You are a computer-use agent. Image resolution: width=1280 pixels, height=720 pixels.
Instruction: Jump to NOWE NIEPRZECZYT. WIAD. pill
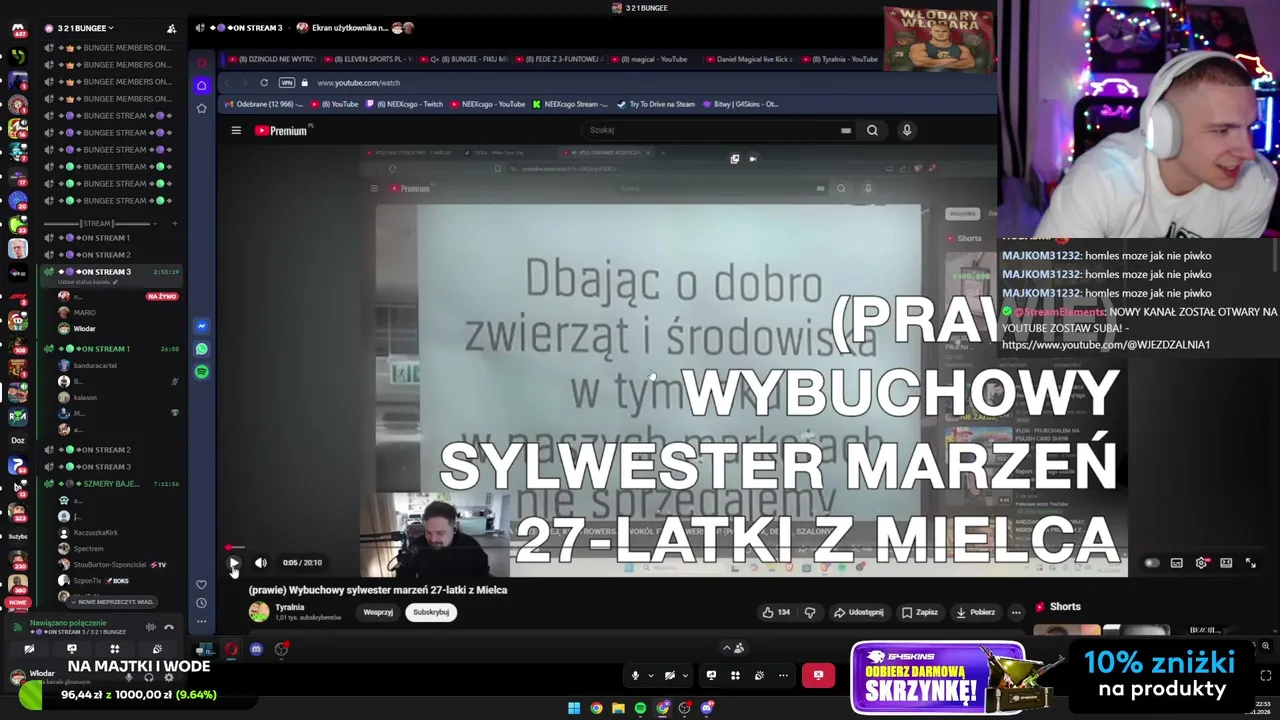112,602
